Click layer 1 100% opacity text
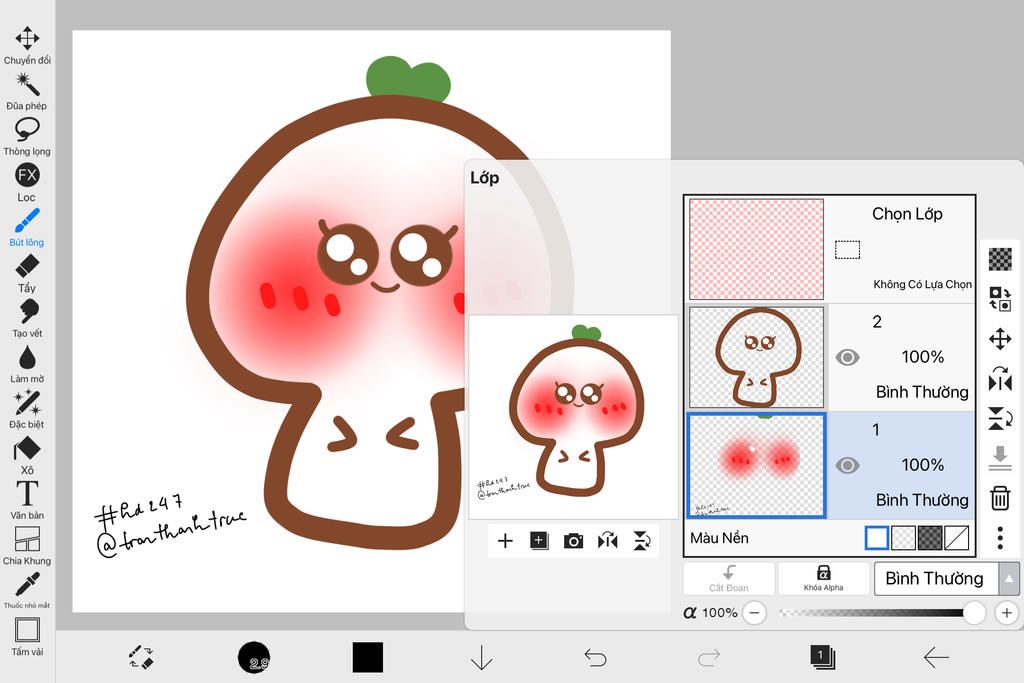Image resolution: width=1024 pixels, height=683 pixels. click(x=922, y=465)
